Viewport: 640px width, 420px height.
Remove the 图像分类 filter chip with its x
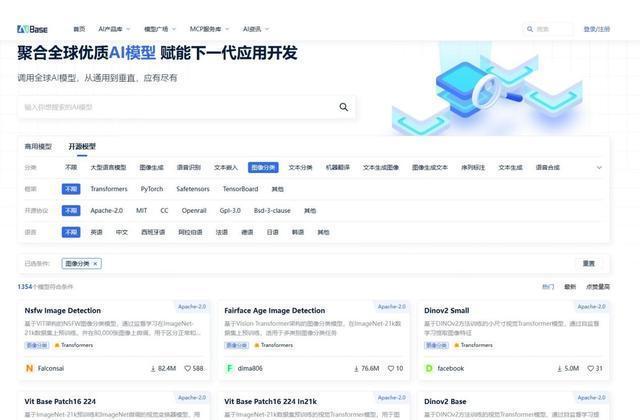coord(95,264)
